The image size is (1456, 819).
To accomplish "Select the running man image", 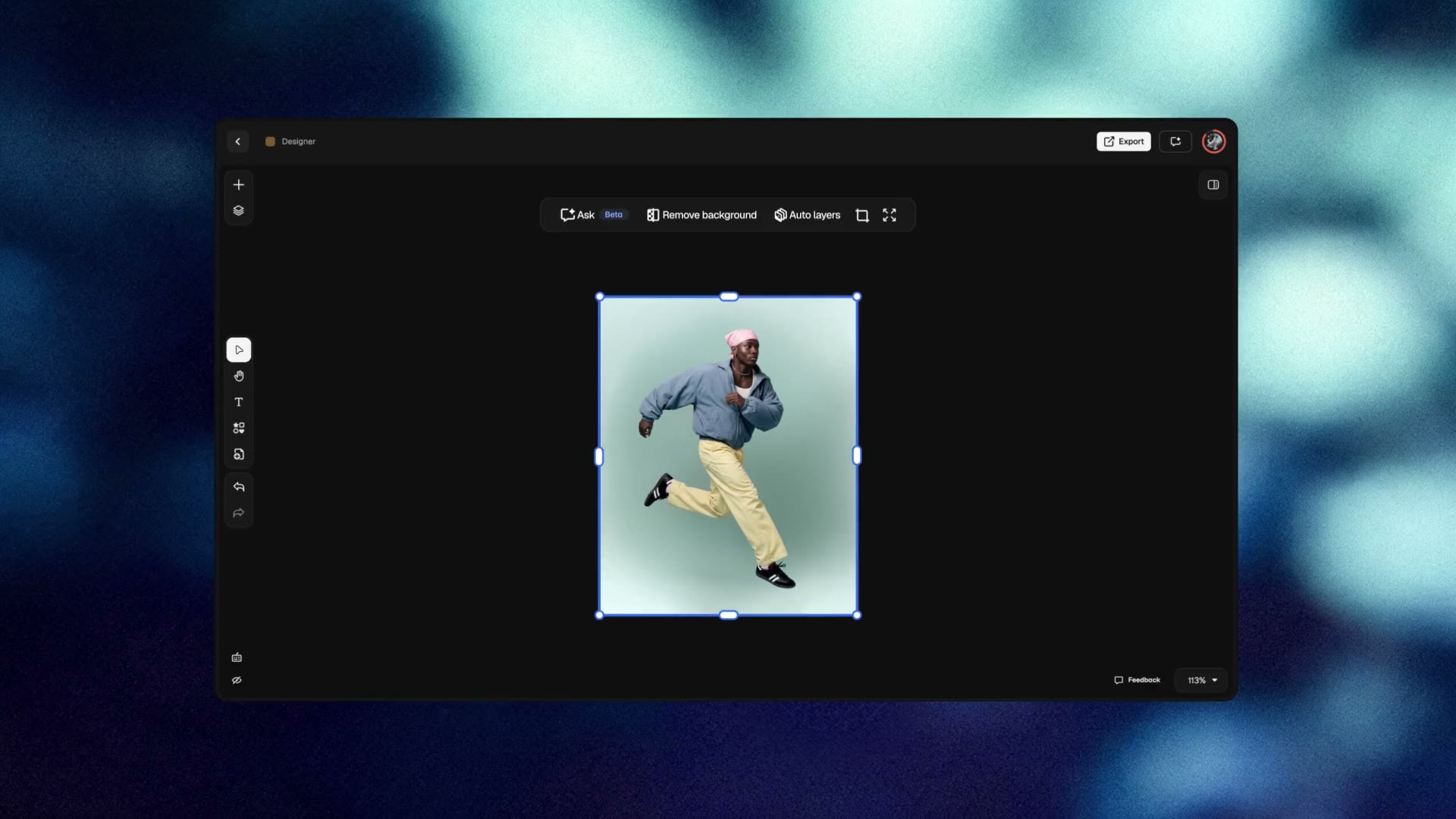I will pyautogui.click(x=728, y=456).
